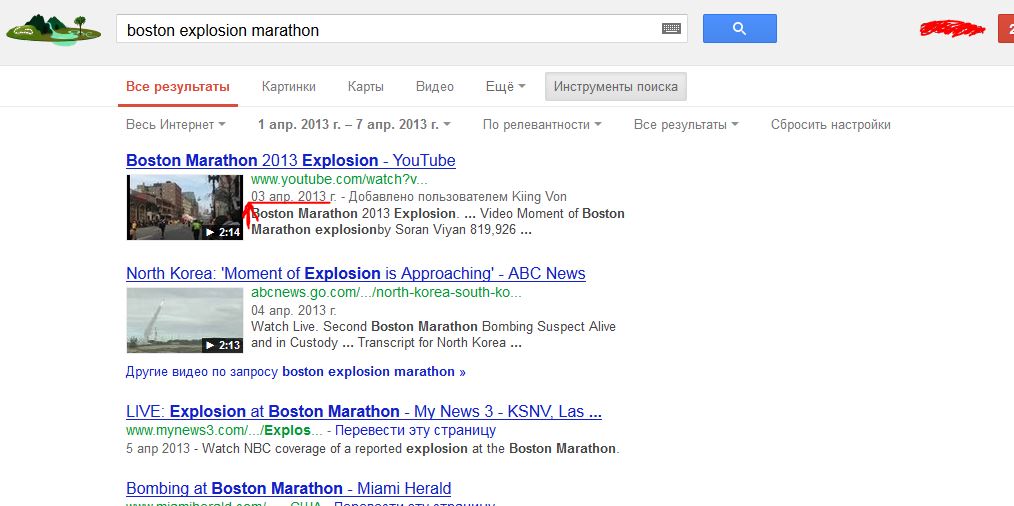Viewport: 1014px width, 506px height.
Task: Click the blue search magnifier button
Action: [740, 28]
